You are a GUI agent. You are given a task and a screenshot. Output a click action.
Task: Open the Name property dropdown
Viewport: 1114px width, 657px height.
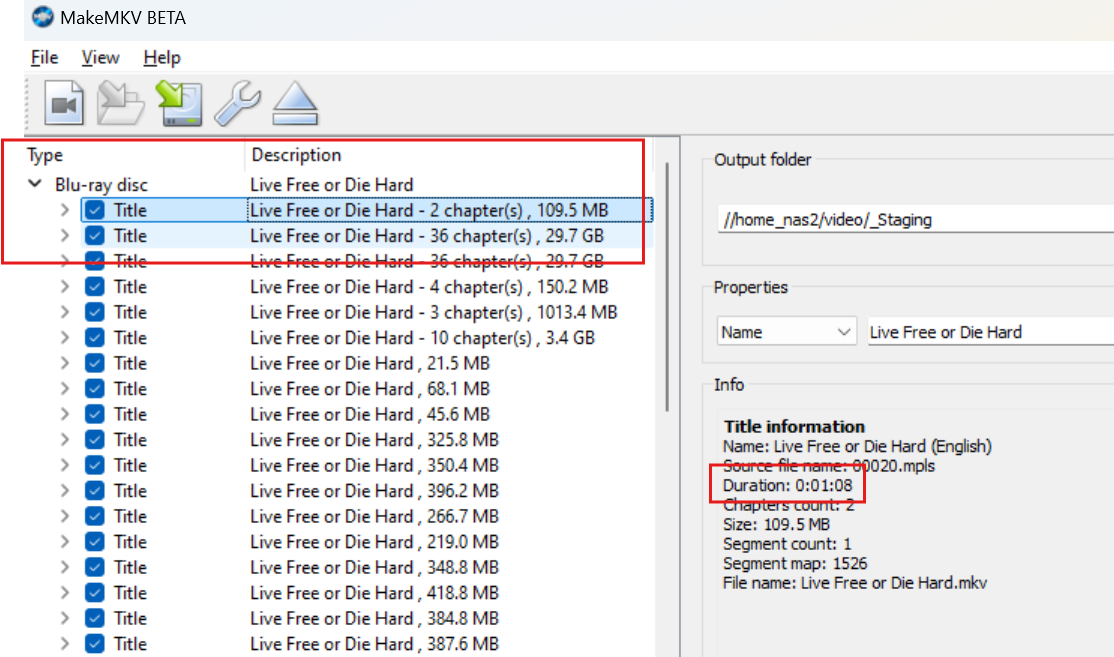[x=786, y=332]
